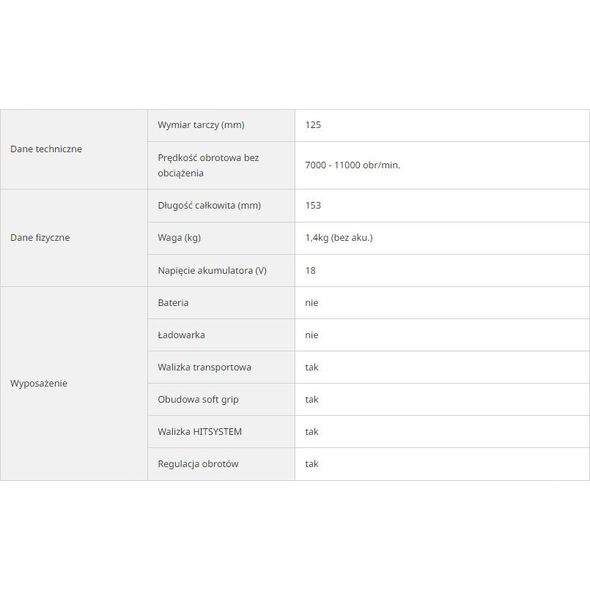Click the value 18 for battery voltage
The height and width of the screenshot is (590, 590).
pyautogui.click(x=310, y=271)
